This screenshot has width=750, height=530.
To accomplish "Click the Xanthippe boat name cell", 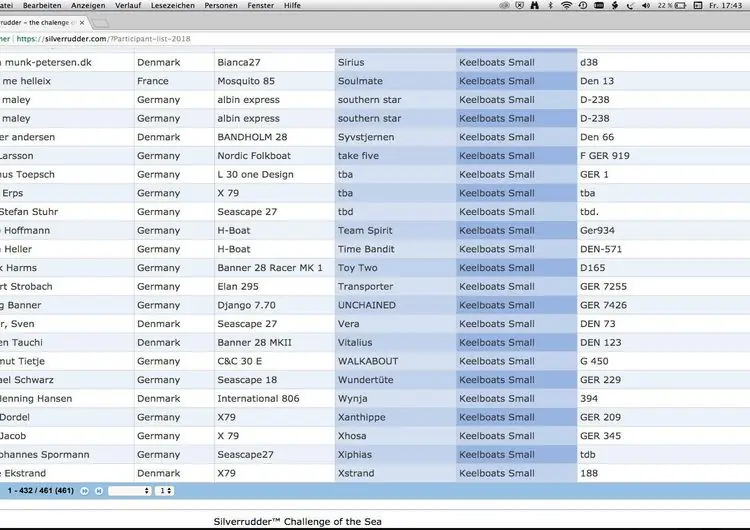I will [362, 417].
